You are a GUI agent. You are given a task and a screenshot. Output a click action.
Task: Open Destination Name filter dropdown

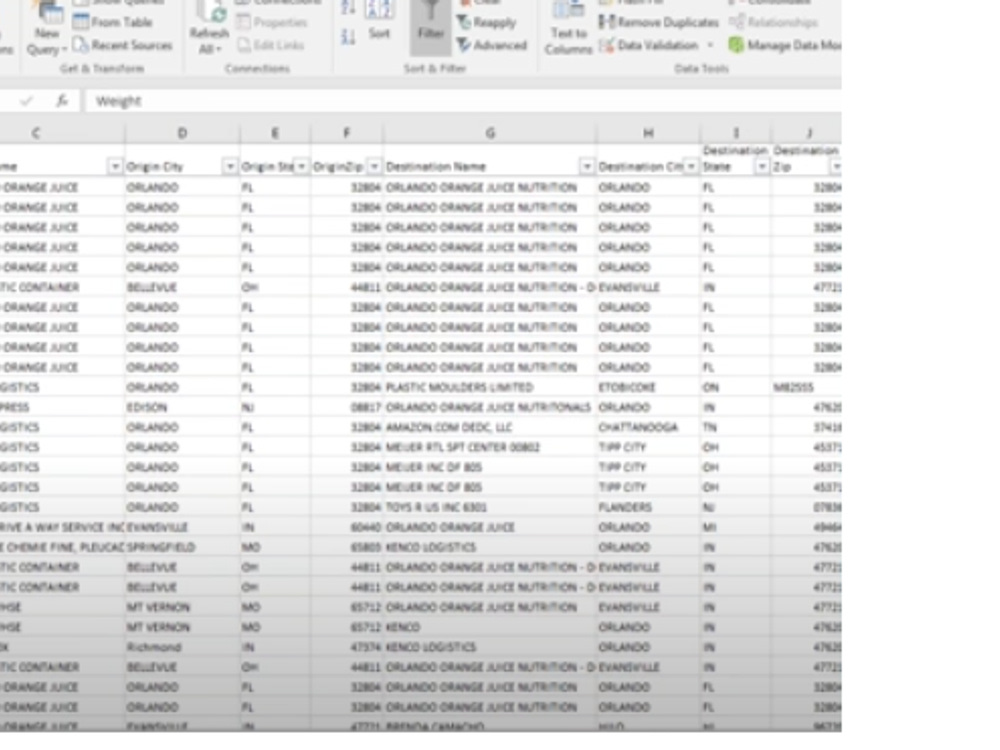point(587,166)
